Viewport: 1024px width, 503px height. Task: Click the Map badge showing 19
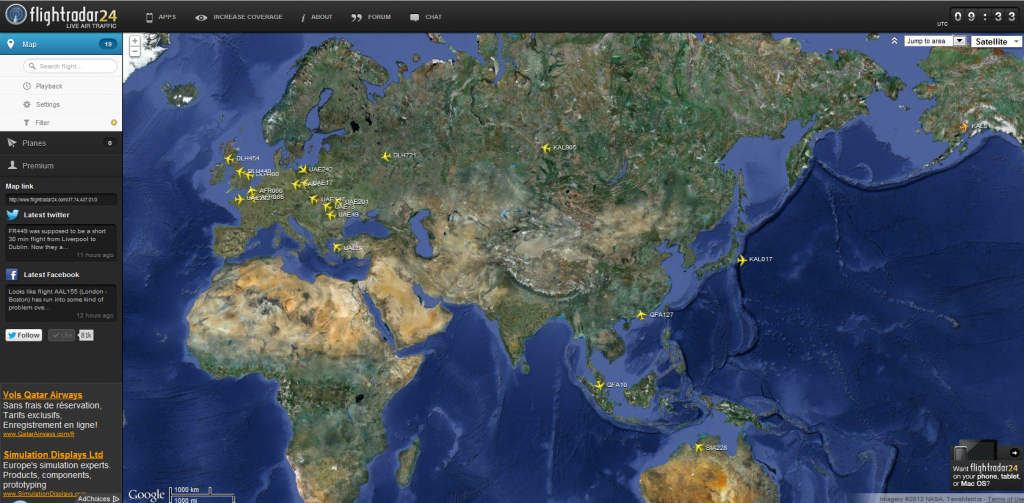(108, 44)
